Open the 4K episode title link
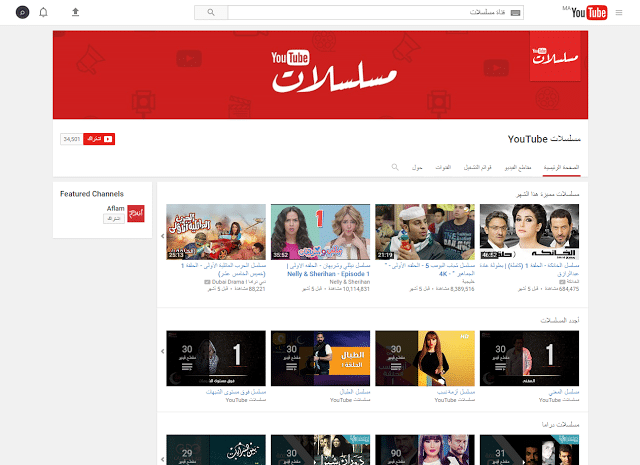 (x=429, y=270)
